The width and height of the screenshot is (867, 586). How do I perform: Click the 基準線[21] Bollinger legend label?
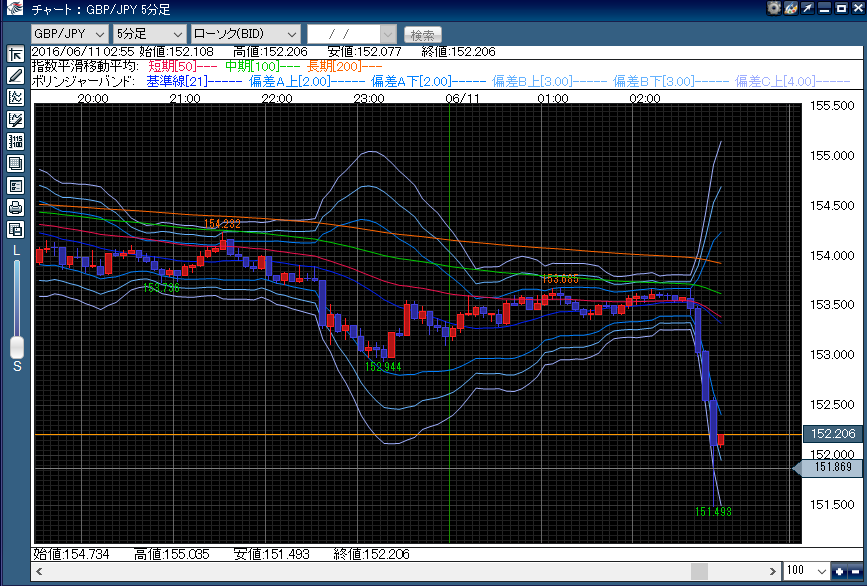click(194, 82)
